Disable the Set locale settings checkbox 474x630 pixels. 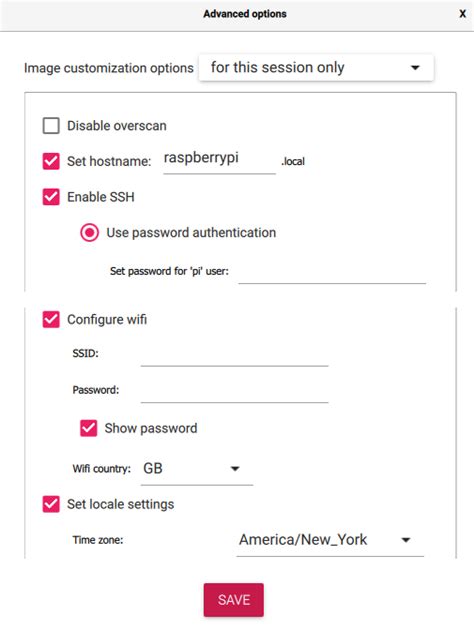point(51,504)
